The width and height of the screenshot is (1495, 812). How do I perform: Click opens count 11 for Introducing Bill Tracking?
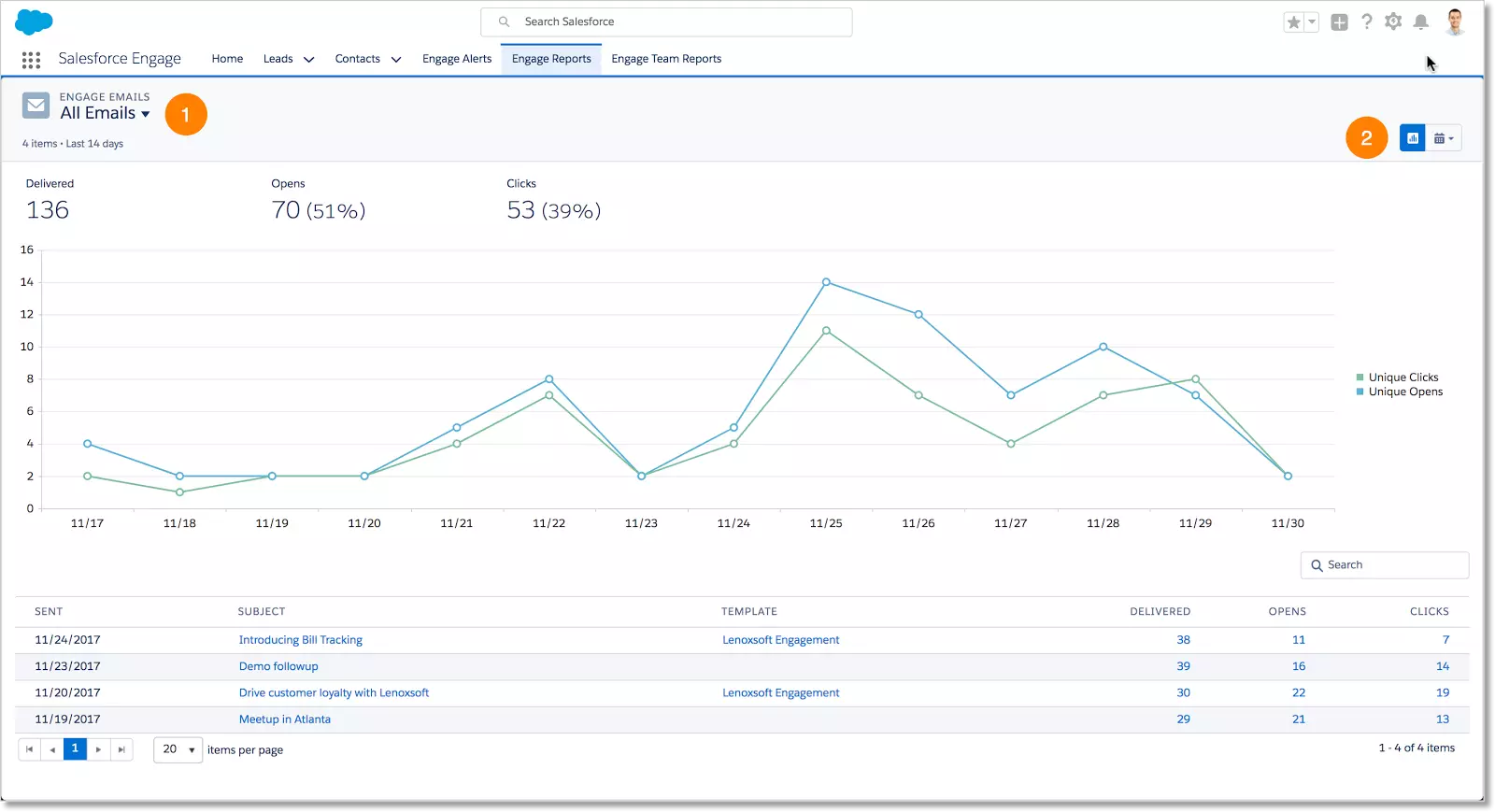(x=1299, y=640)
